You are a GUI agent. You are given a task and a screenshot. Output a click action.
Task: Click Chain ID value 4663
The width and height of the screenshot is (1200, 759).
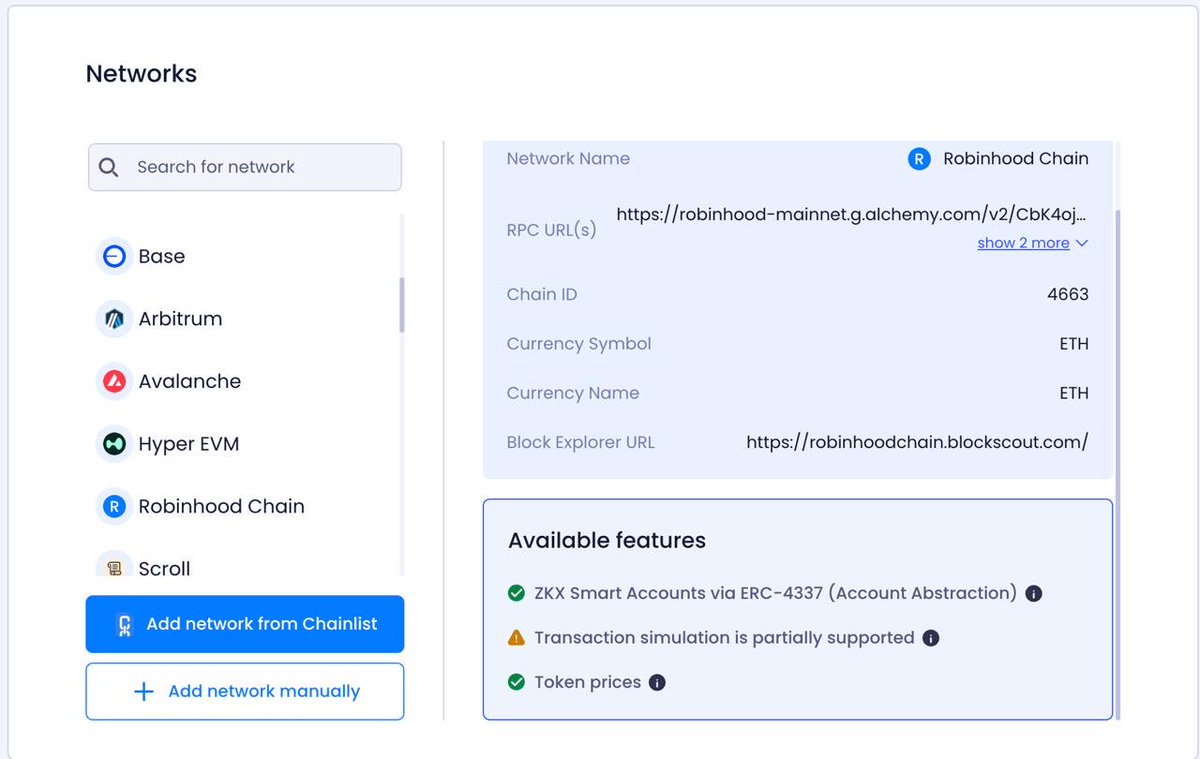(1068, 294)
